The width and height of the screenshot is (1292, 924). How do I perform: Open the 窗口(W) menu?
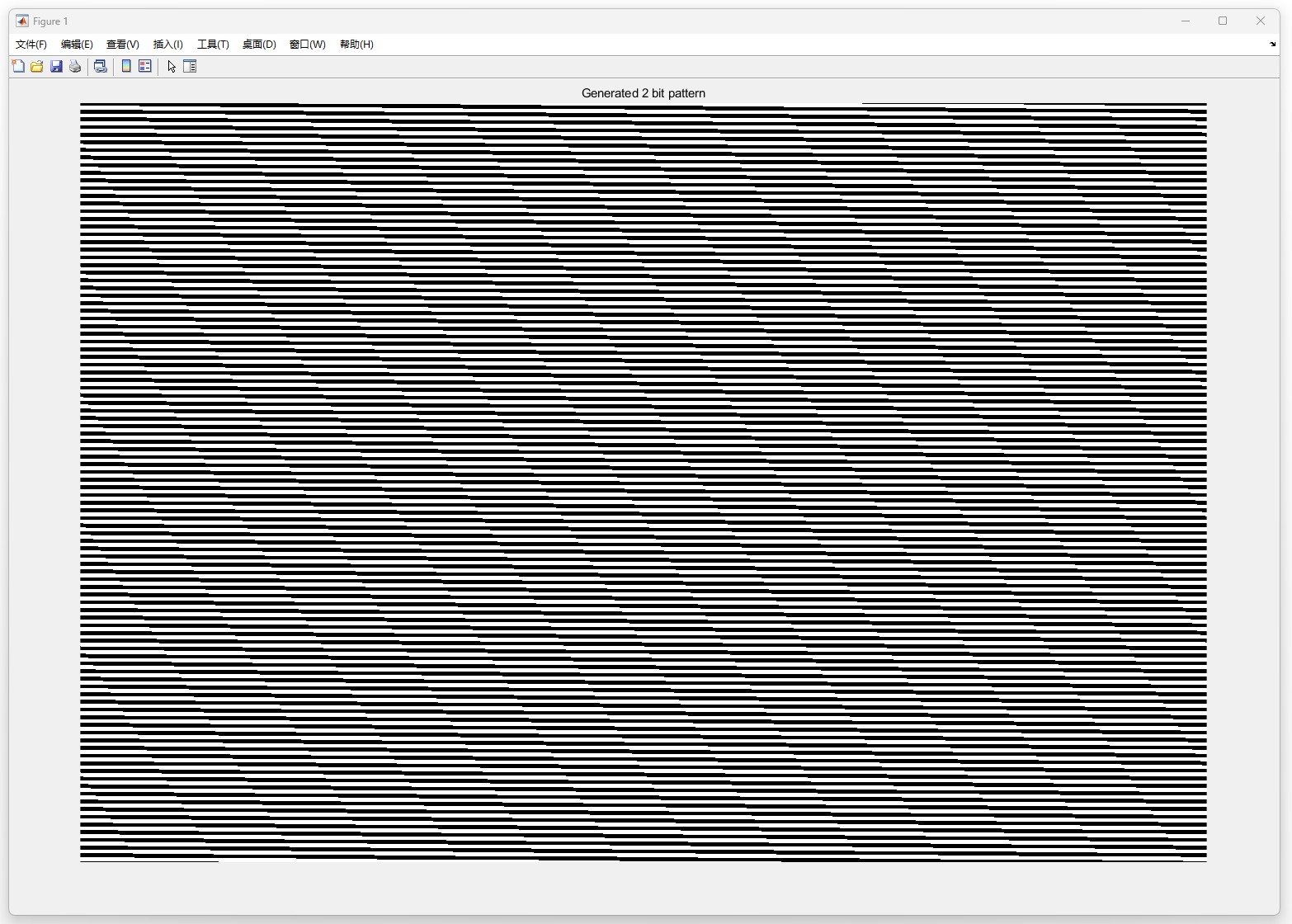[308, 45]
